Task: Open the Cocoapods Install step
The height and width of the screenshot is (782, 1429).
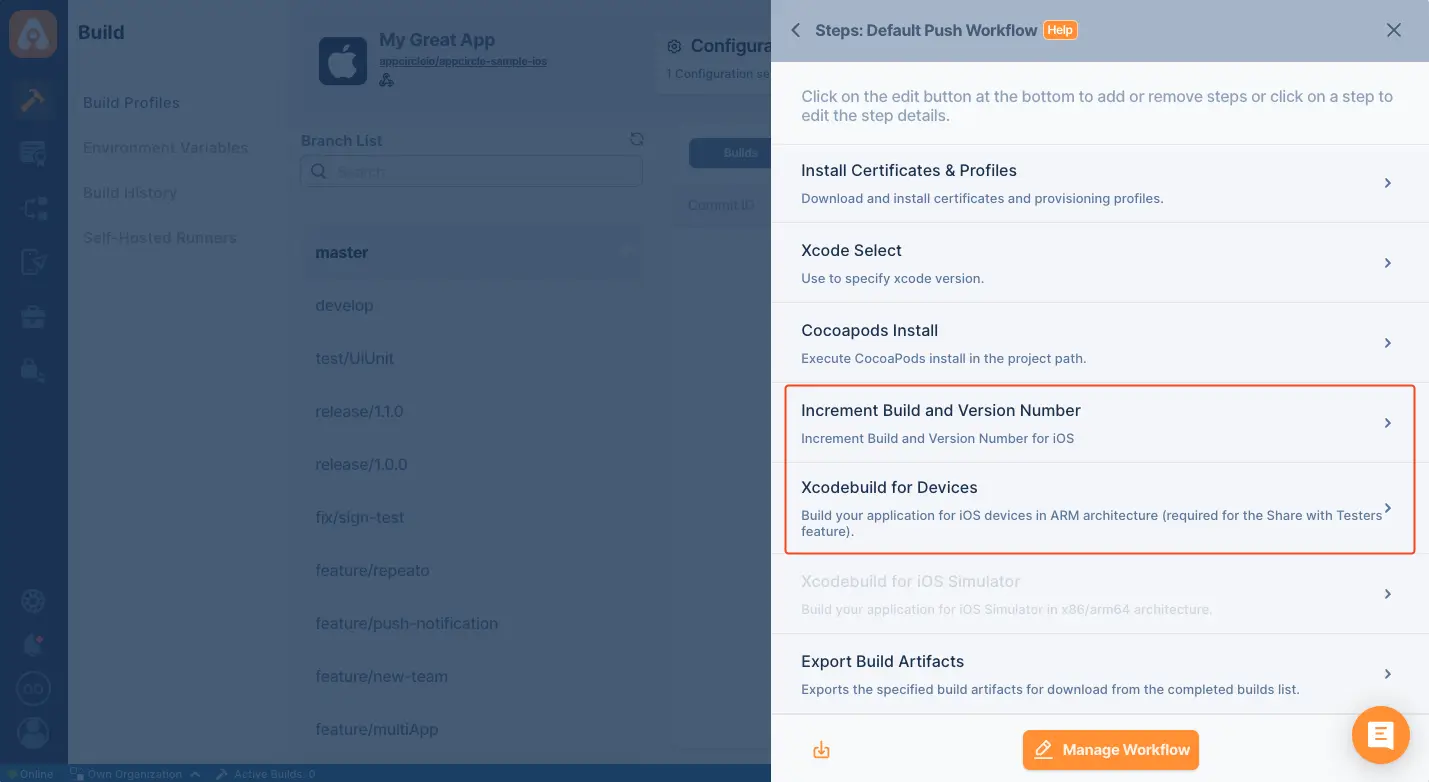Action: tap(1100, 343)
